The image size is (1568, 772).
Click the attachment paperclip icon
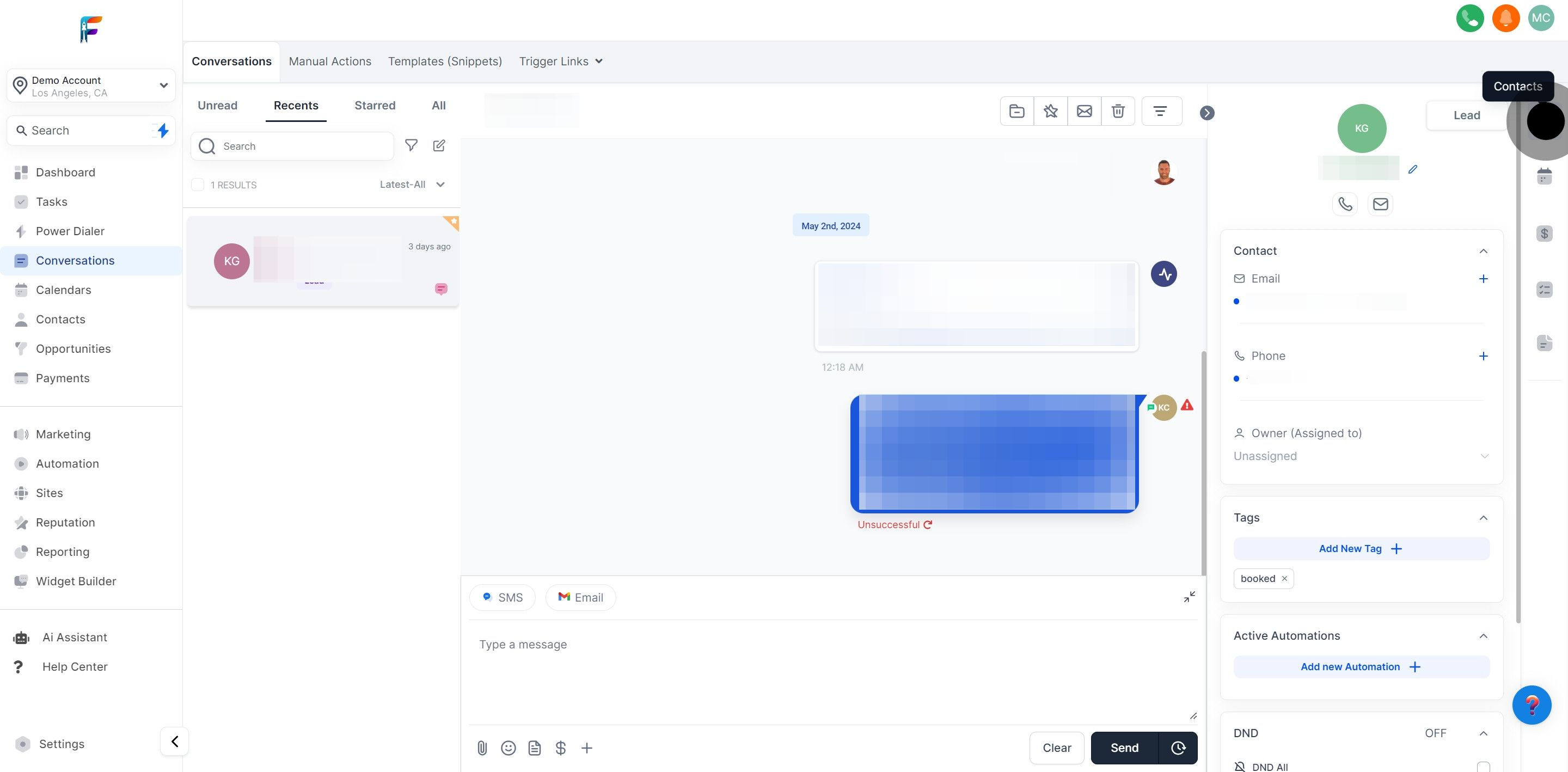point(482,748)
